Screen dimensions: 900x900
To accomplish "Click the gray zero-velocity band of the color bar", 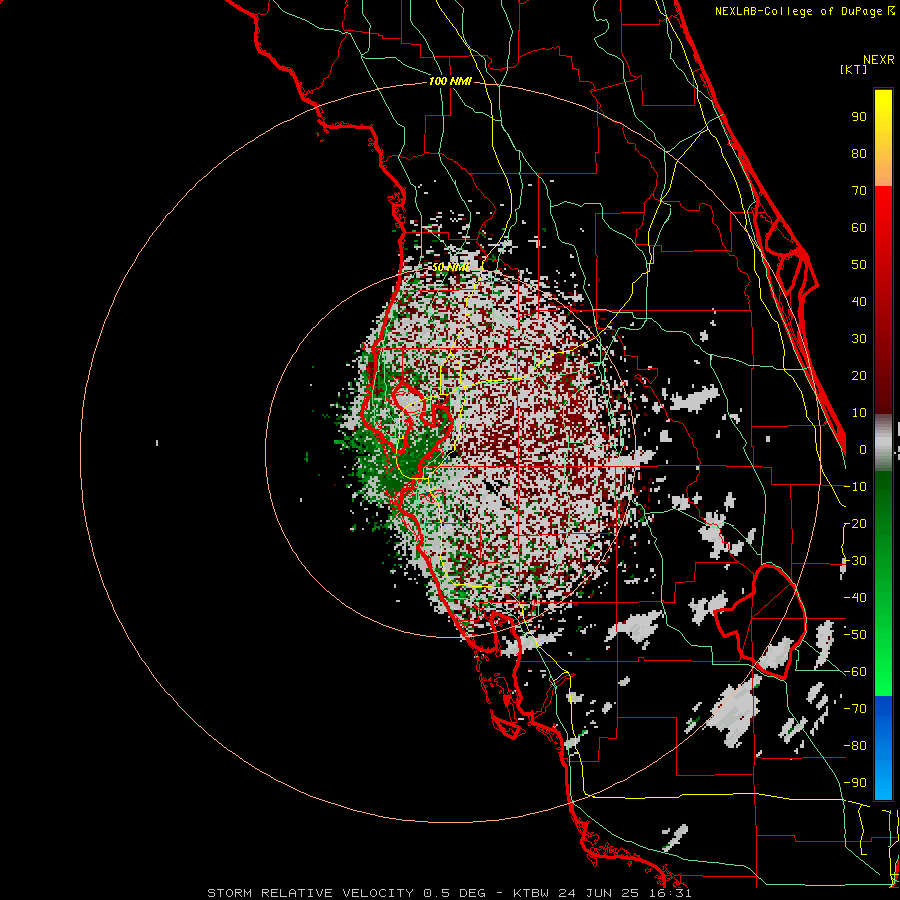I will [x=883, y=443].
